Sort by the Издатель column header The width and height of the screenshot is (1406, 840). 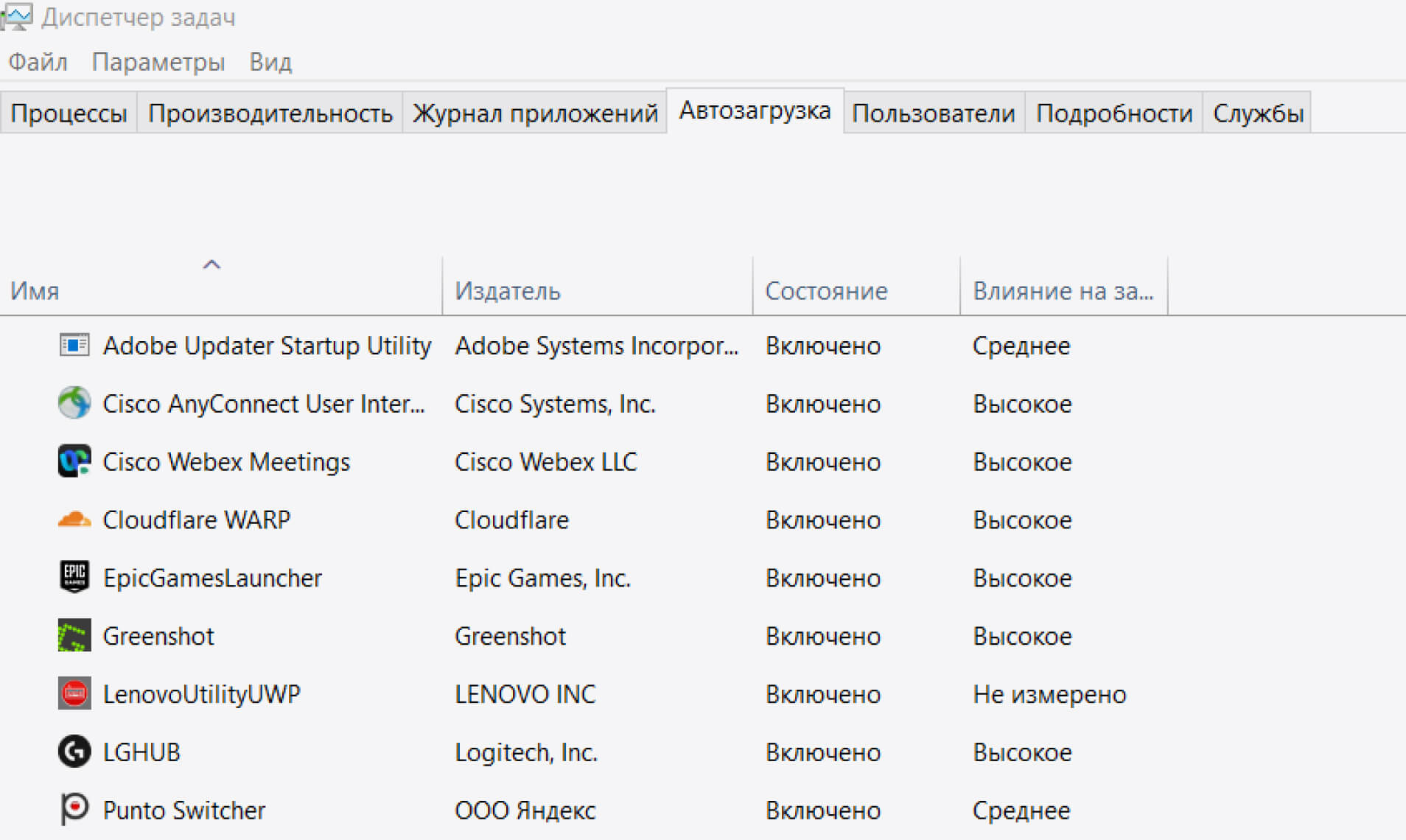click(x=507, y=291)
